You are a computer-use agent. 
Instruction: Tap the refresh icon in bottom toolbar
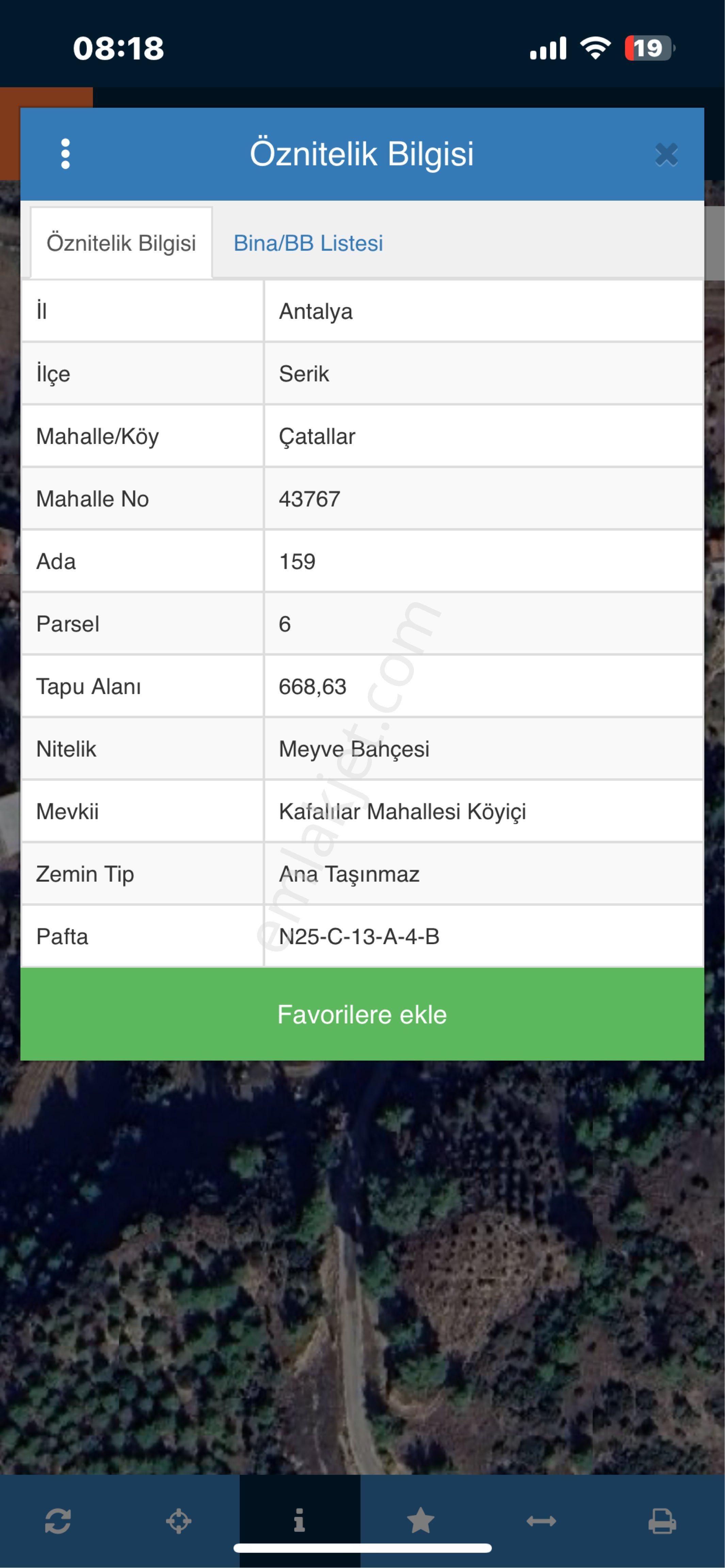point(58,1520)
